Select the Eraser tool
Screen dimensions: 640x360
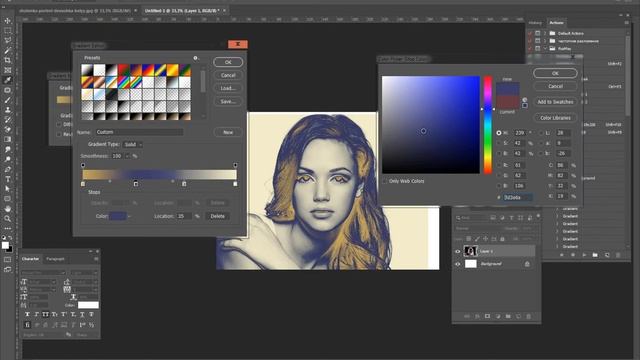(x=7, y=129)
